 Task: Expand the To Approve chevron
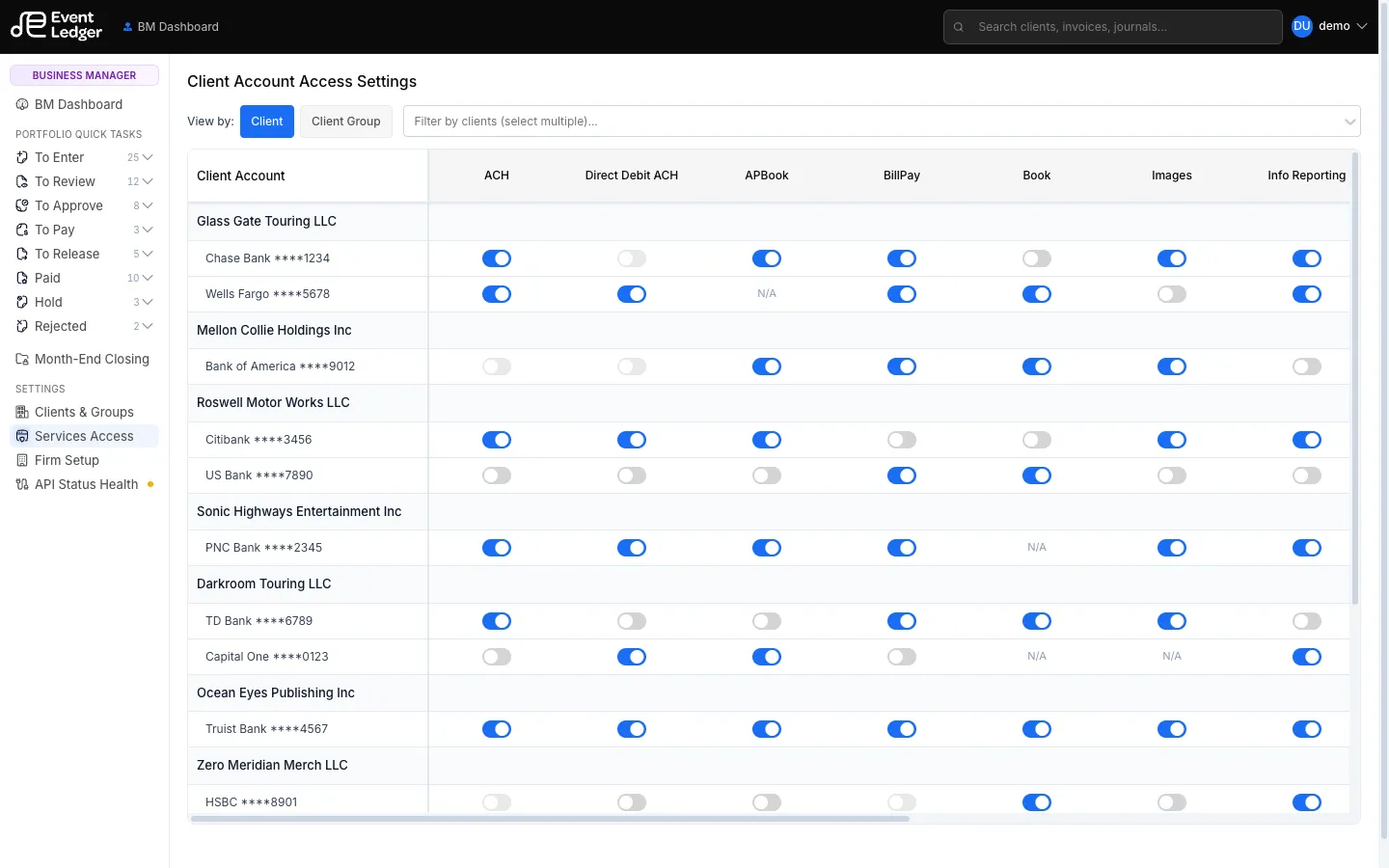pyautogui.click(x=148, y=205)
